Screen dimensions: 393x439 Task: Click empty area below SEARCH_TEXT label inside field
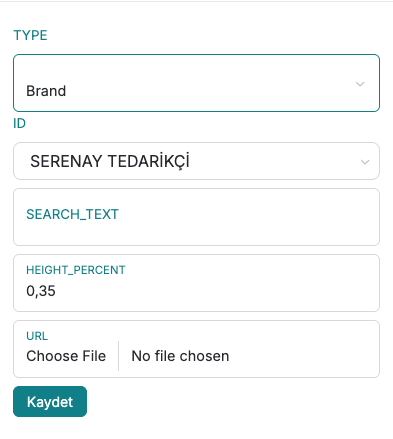pyautogui.click(x=196, y=233)
